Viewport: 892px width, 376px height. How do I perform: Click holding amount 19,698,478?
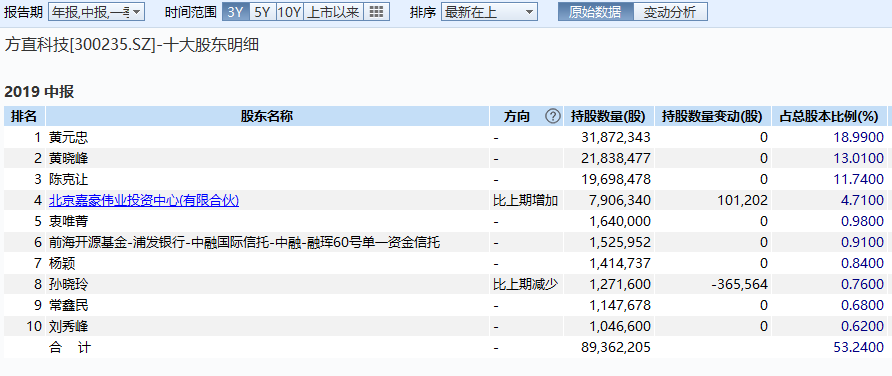[x=616, y=179]
